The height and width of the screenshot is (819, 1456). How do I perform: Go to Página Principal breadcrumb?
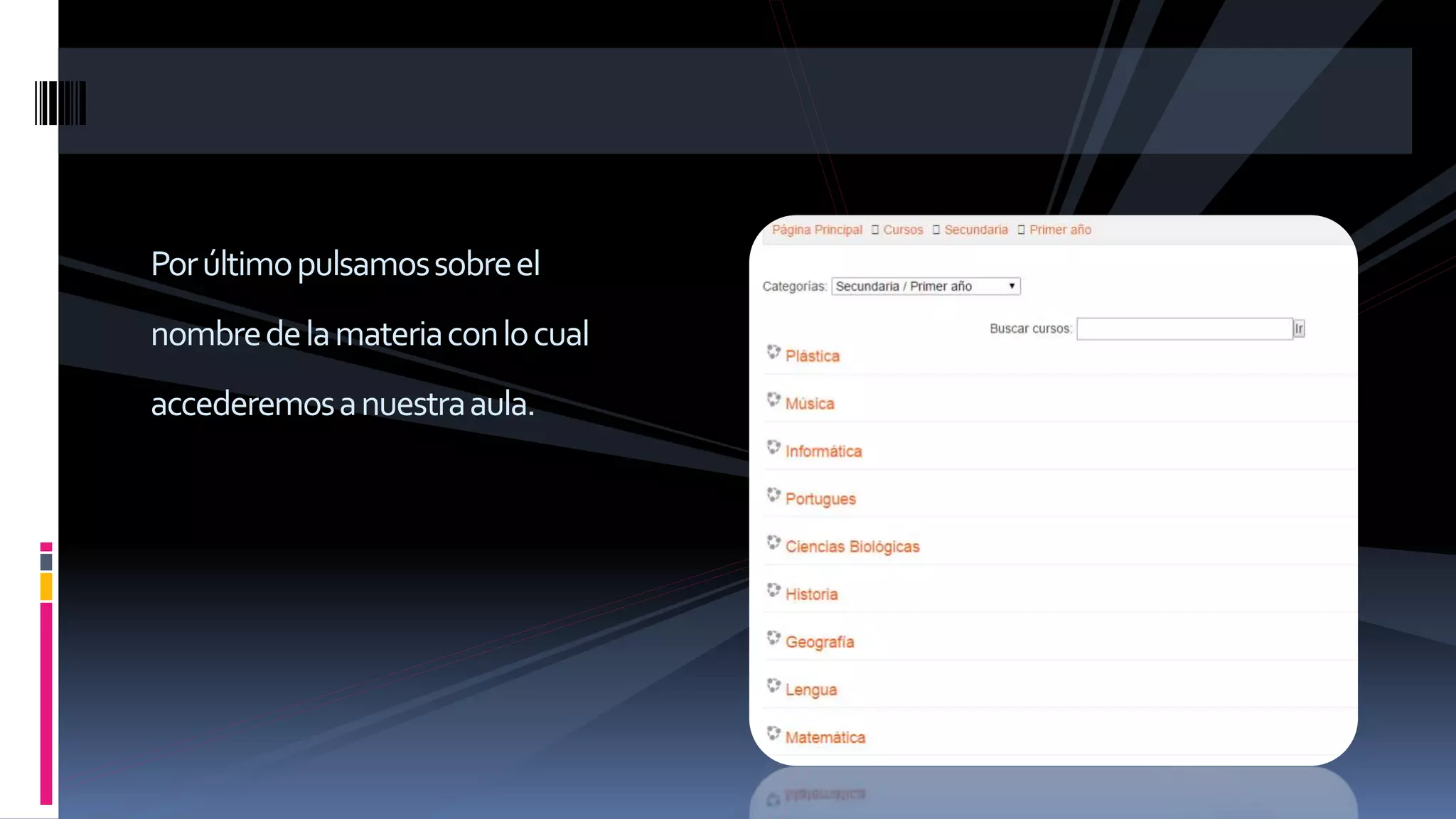(817, 230)
